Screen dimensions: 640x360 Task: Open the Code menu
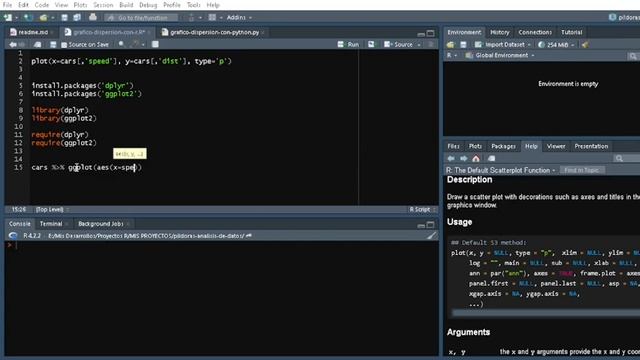pos(42,5)
